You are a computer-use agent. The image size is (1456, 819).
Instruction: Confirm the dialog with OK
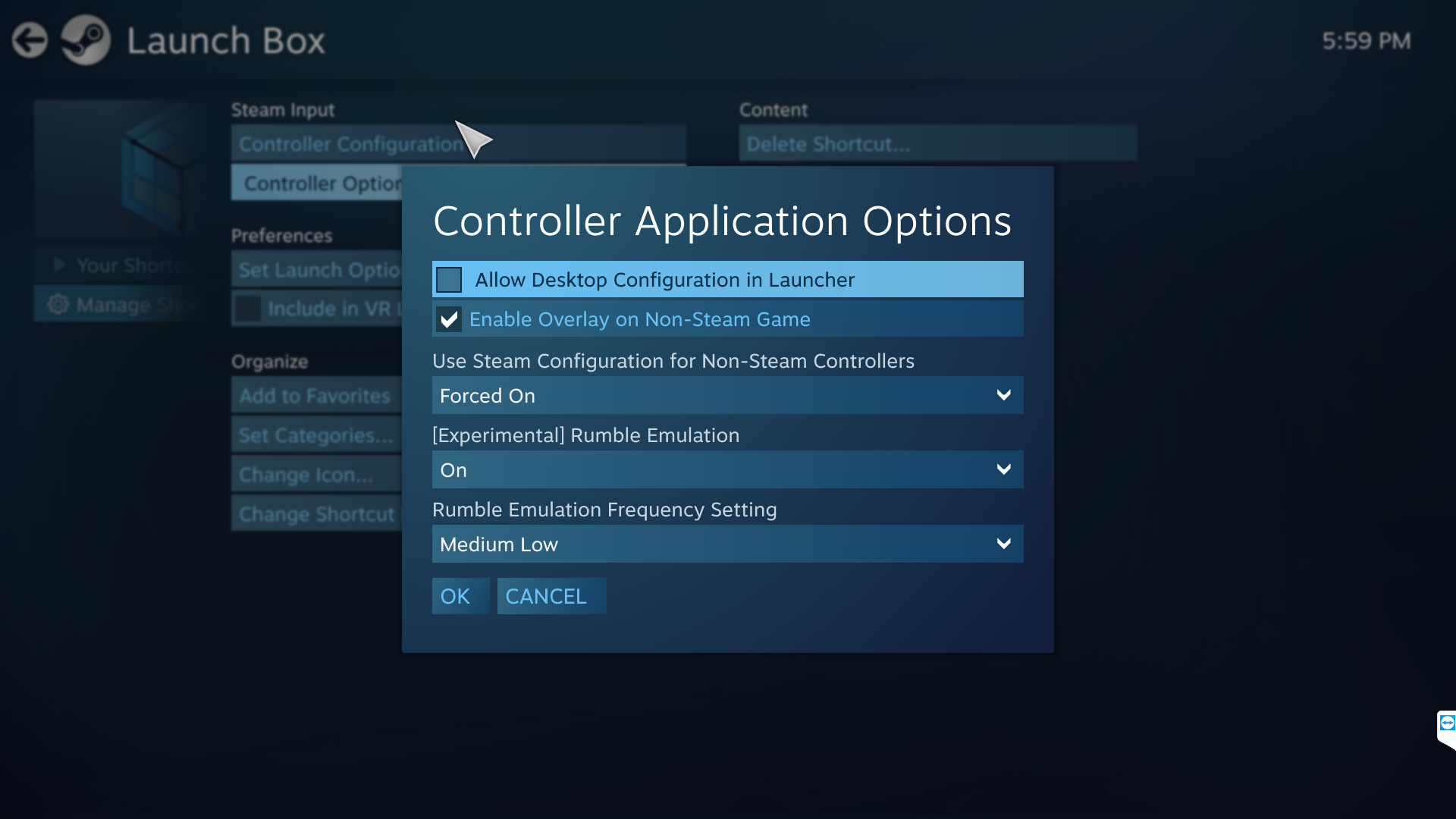tap(460, 596)
